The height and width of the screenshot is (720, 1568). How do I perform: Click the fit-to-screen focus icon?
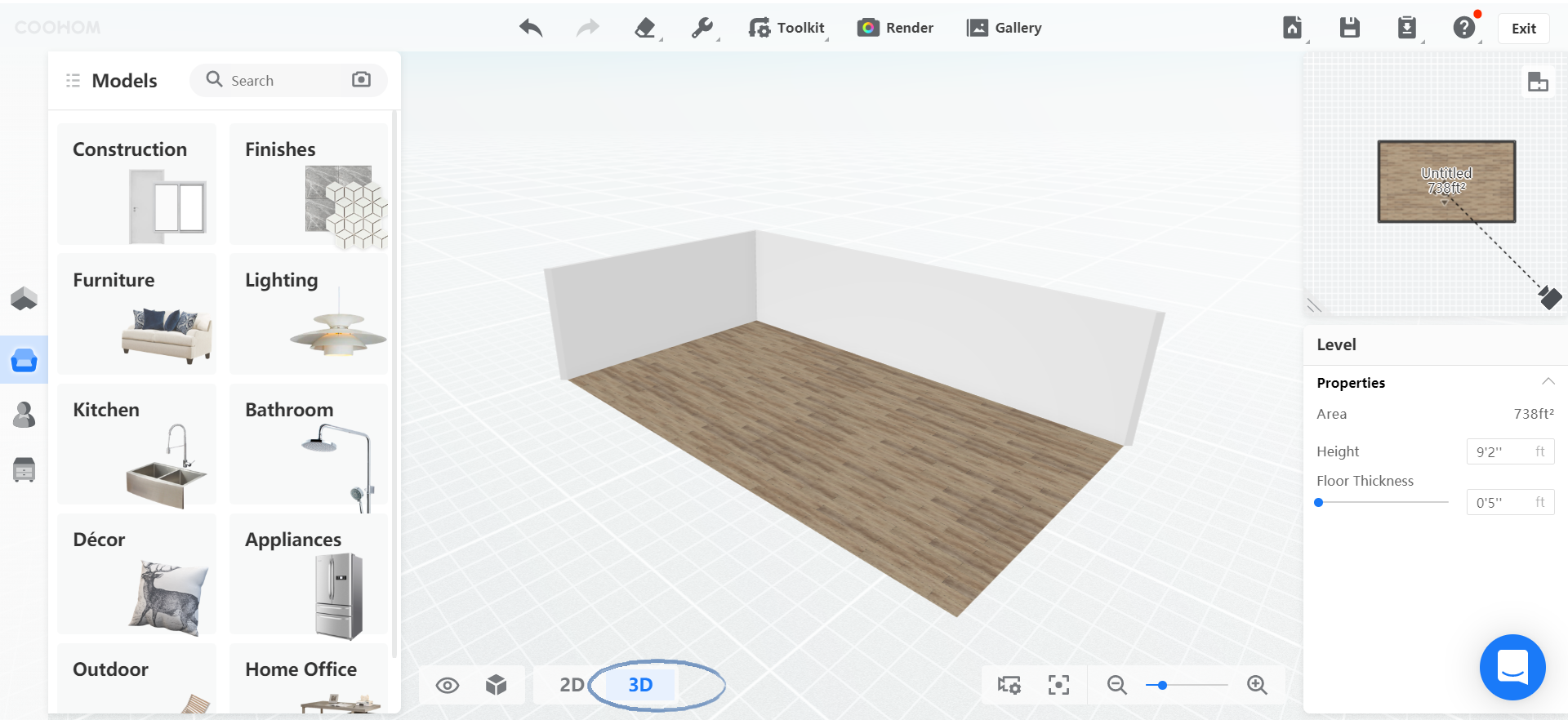point(1058,685)
